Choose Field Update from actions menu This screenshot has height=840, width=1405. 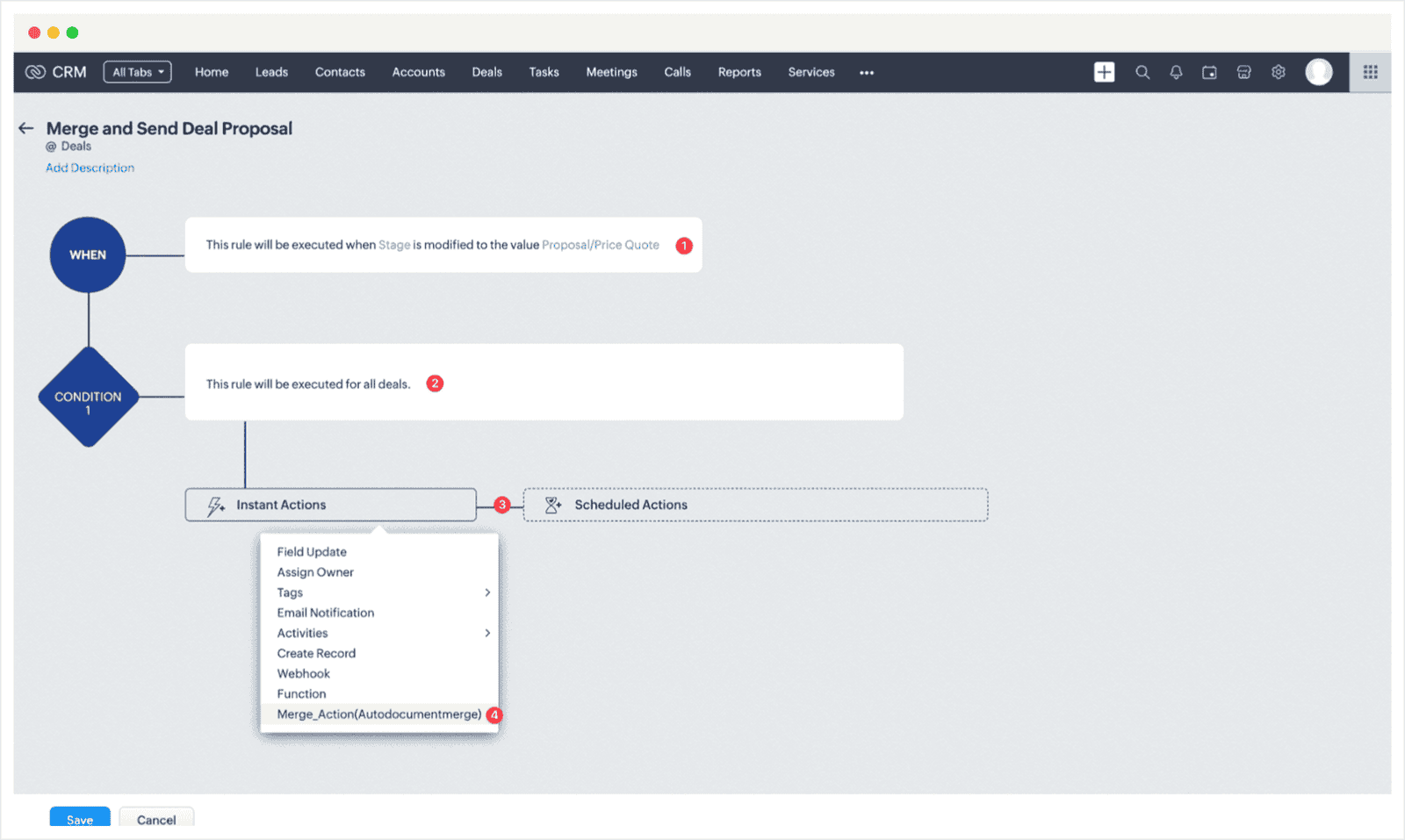tap(379, 552)
